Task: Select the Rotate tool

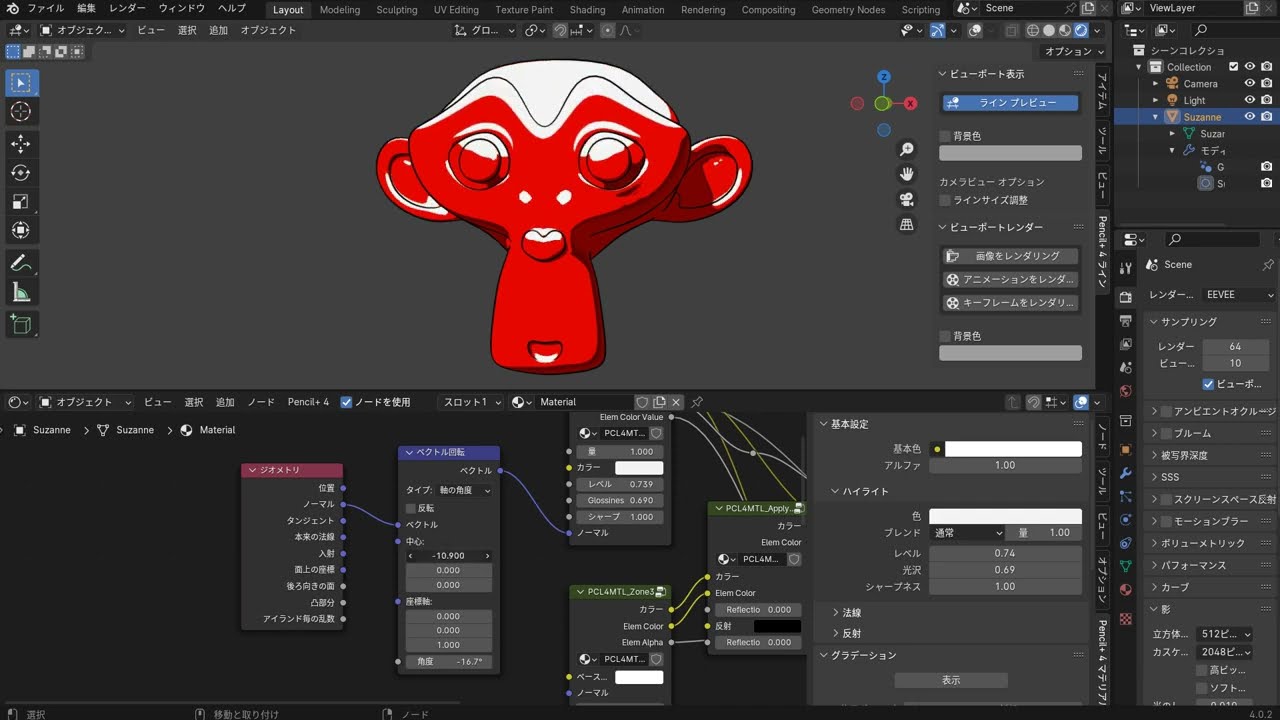Action: 20,173
